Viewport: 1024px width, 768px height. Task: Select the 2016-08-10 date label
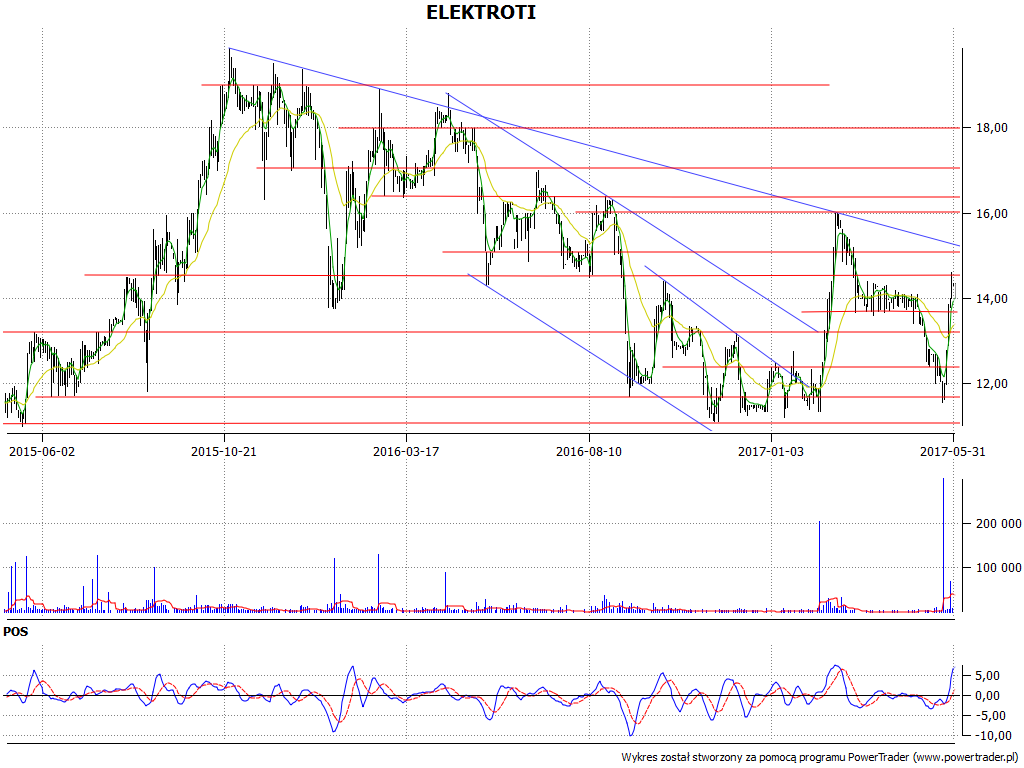pyautogui.click(x=588, y=452)
